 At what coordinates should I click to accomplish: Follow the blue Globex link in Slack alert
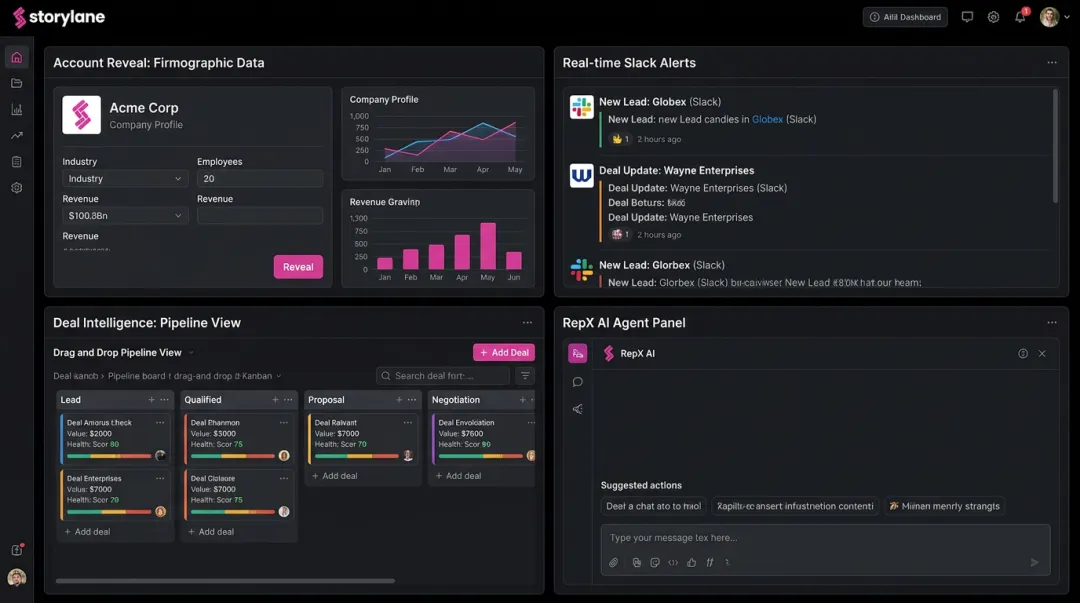tap(767, 119)
